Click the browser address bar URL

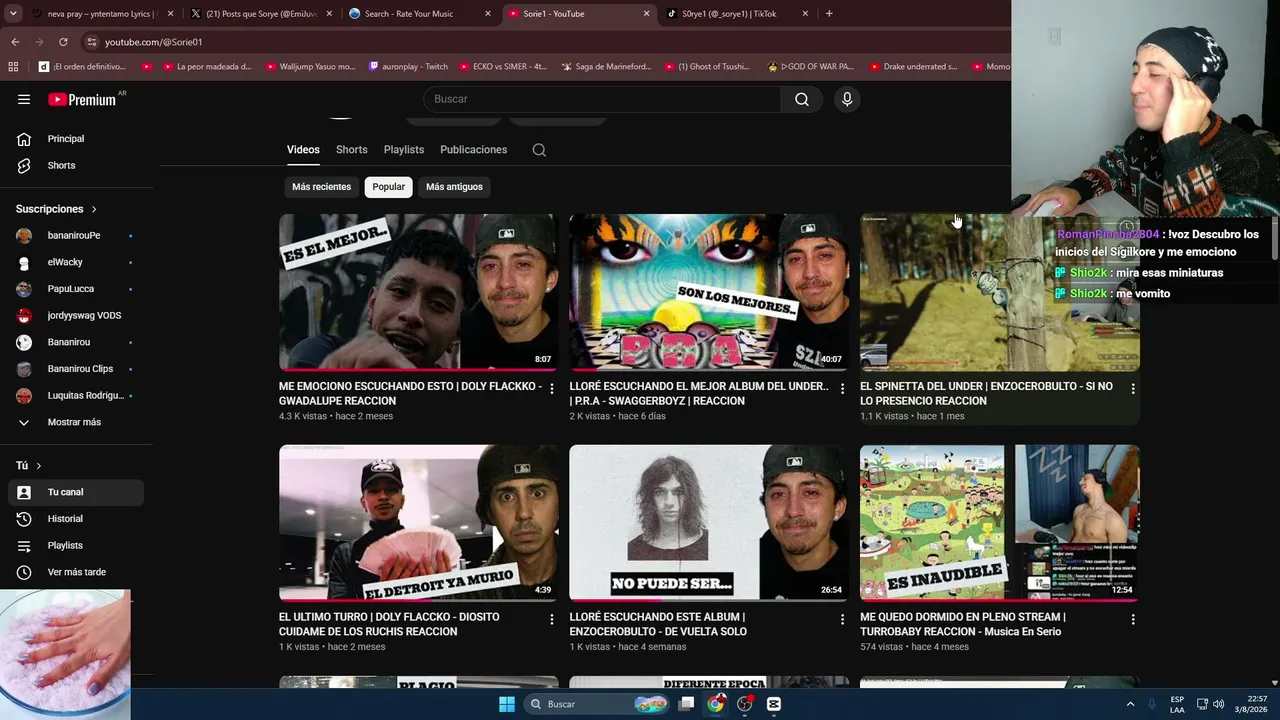click(x=154, y=42)
